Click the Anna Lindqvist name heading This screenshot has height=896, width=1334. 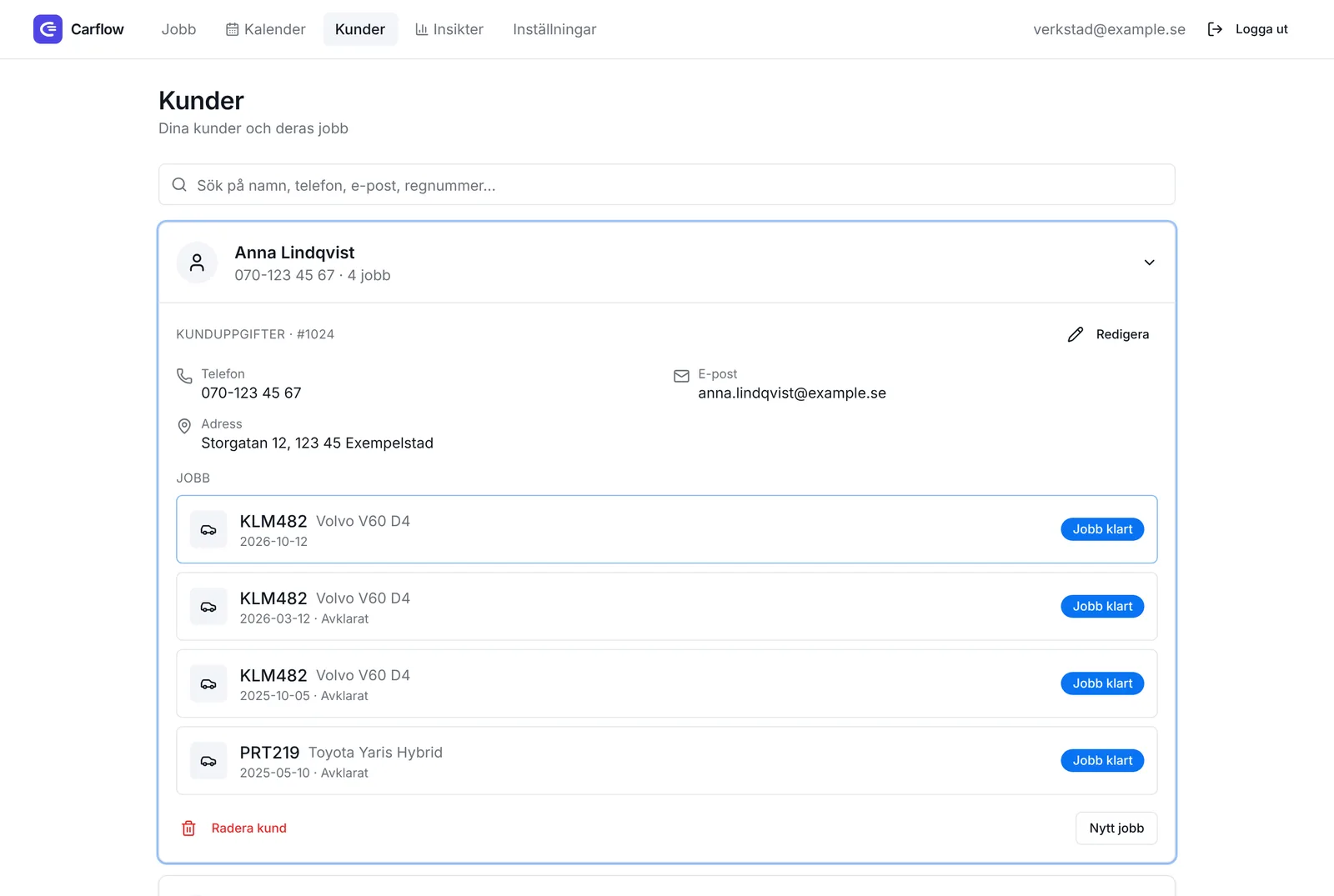click(294, 253)
